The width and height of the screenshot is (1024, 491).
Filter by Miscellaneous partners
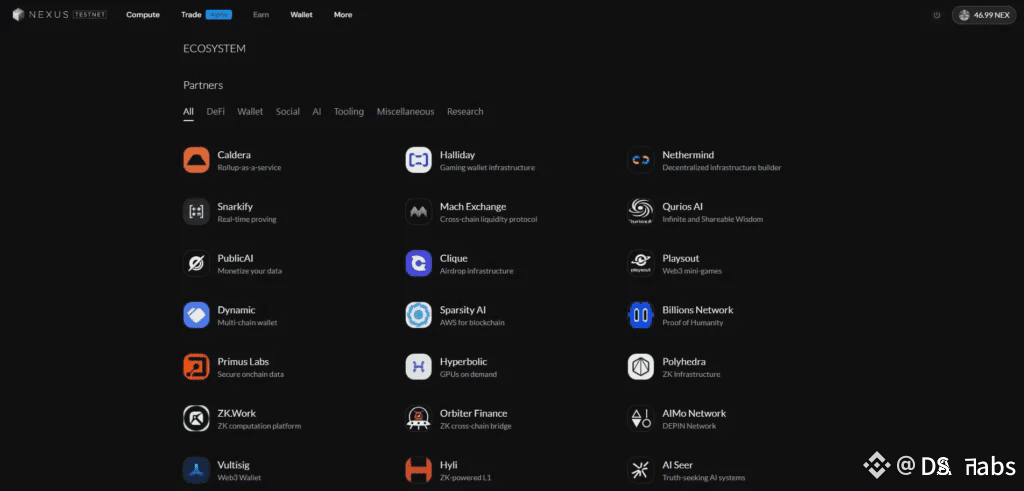(x=406, y=112)
